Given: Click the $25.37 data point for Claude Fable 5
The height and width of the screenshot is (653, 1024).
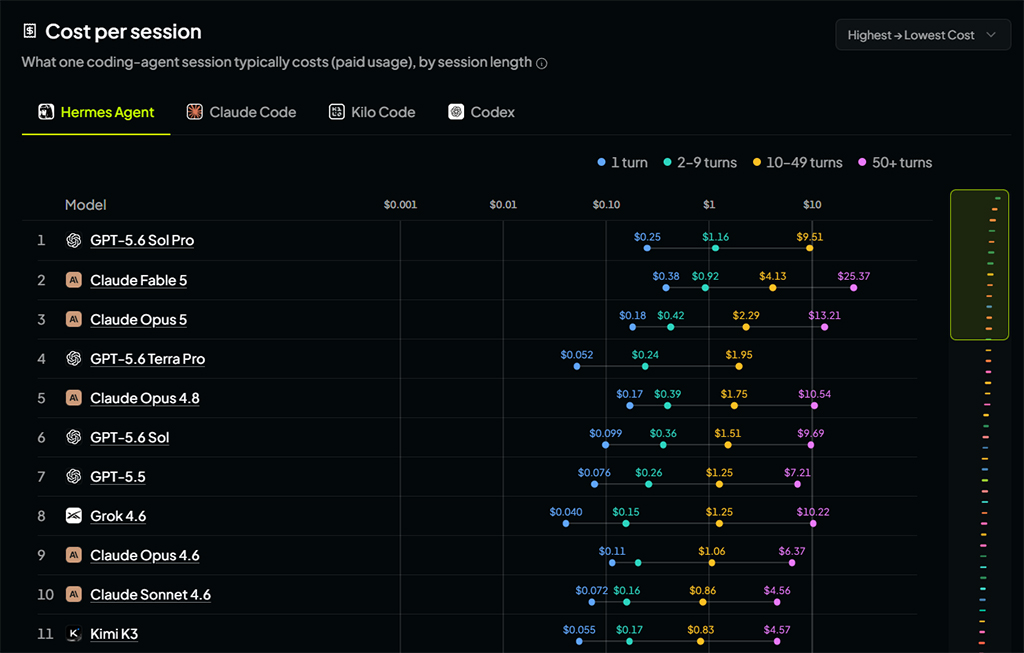Looking at the screenshot, I should point(854,287).
